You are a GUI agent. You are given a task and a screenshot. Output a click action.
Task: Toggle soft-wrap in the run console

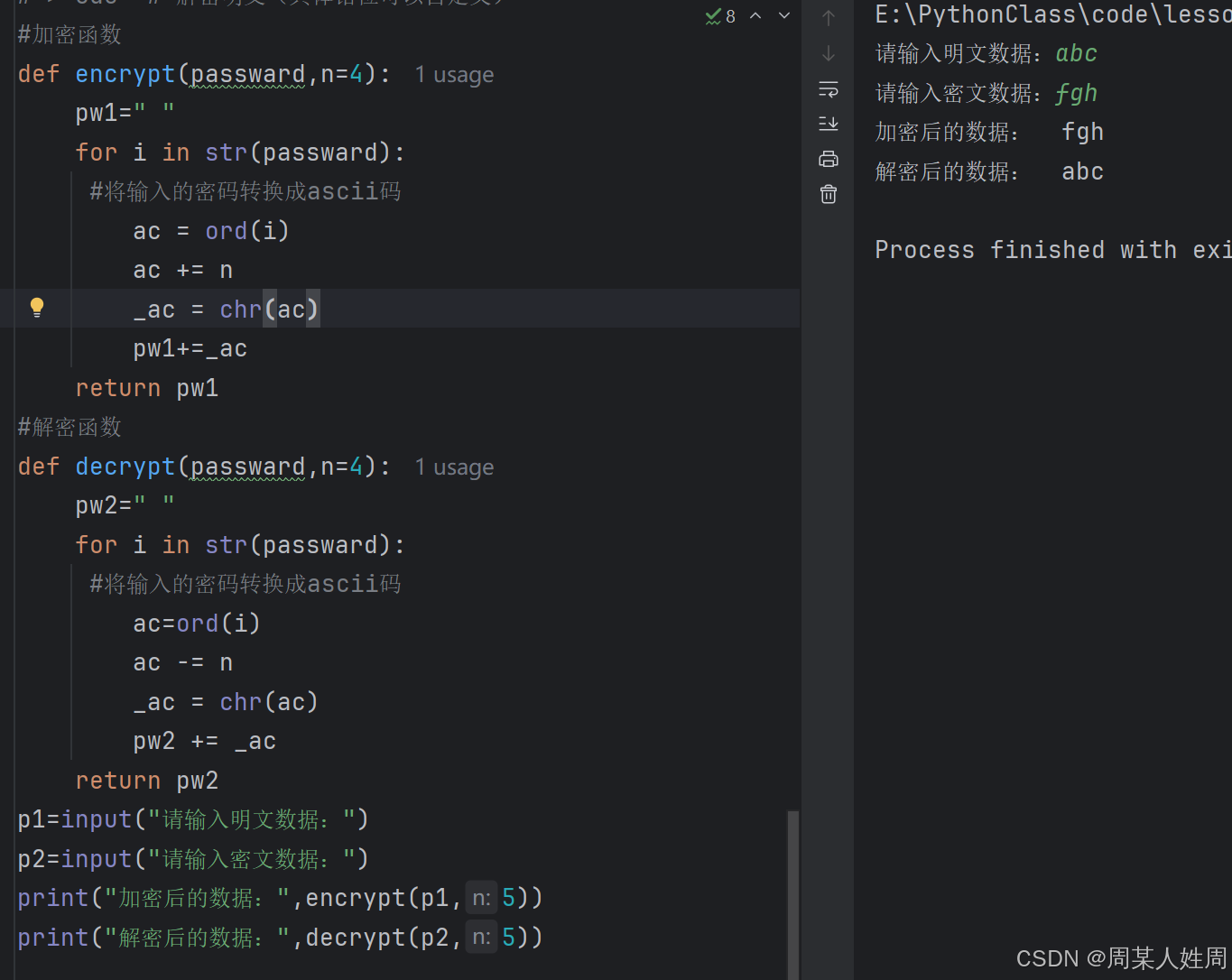[x=829, y=89]
